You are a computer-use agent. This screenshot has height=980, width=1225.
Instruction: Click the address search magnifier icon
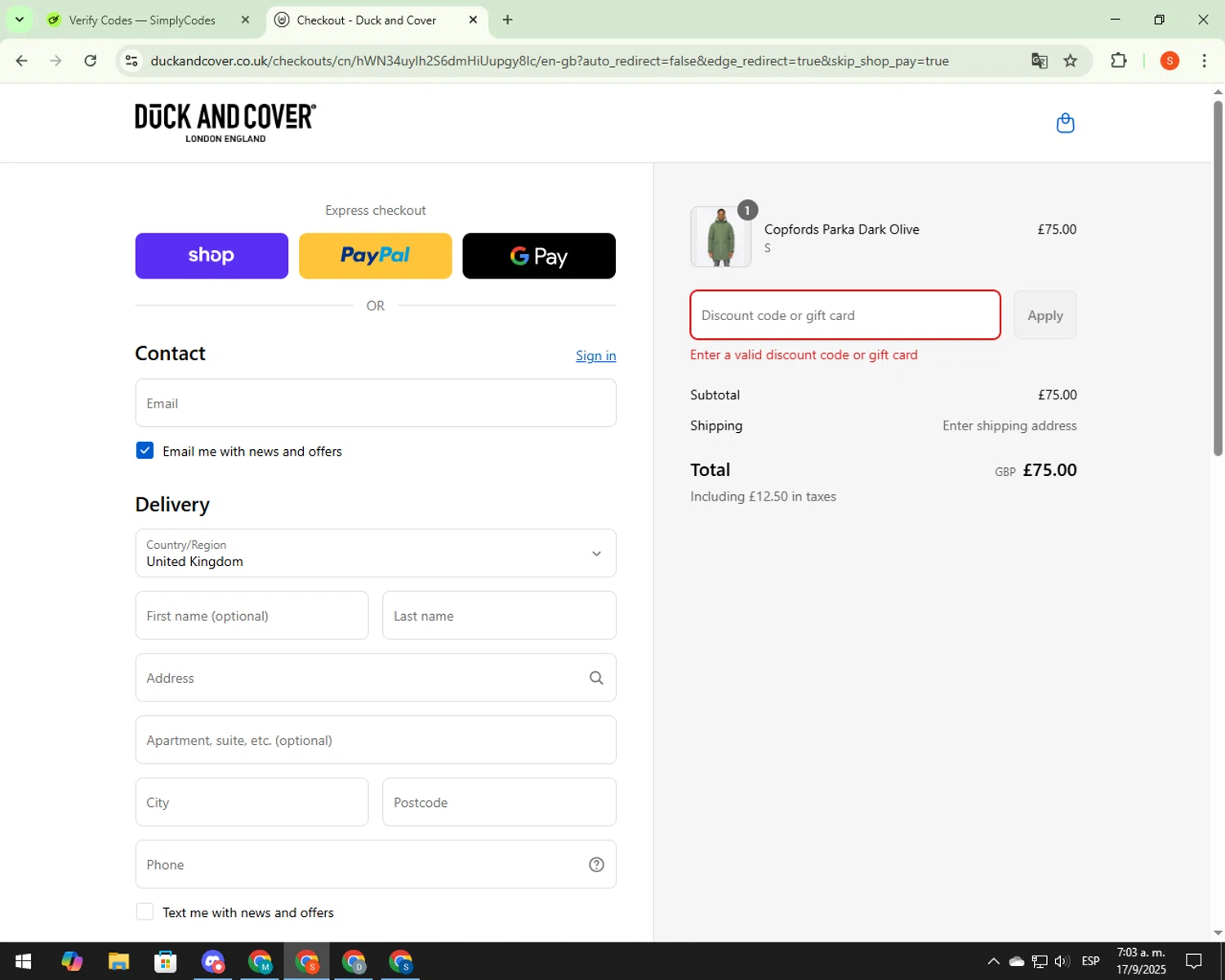(596, 678)
